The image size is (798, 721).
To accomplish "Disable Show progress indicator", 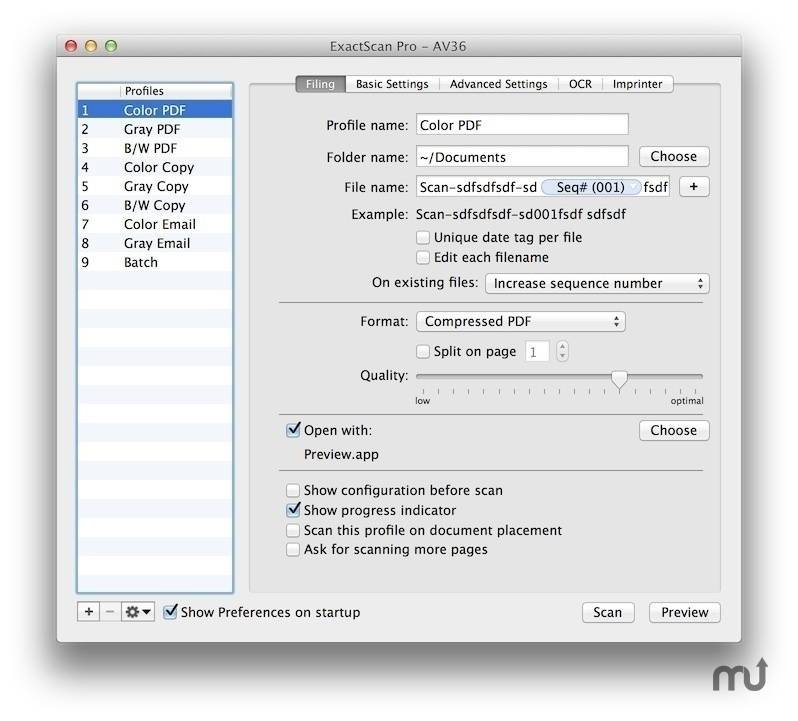I will pyautogui.click(x=293, y=510).
